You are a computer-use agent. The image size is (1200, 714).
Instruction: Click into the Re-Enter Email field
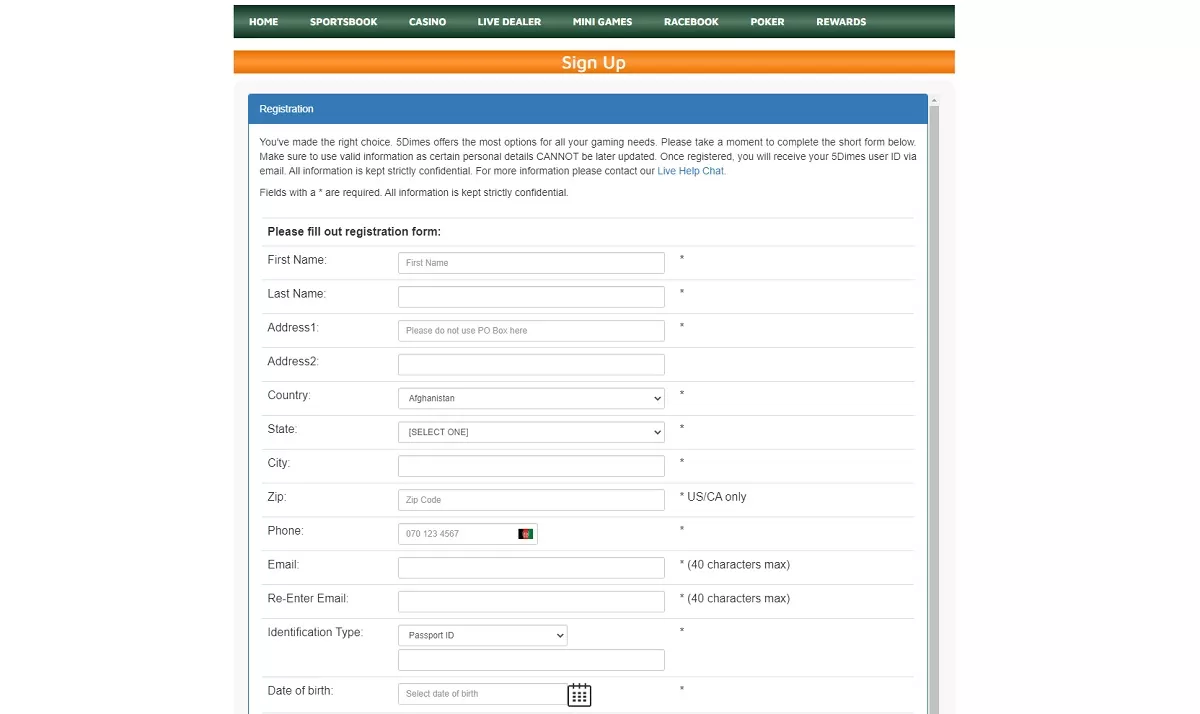coord(531,602)
